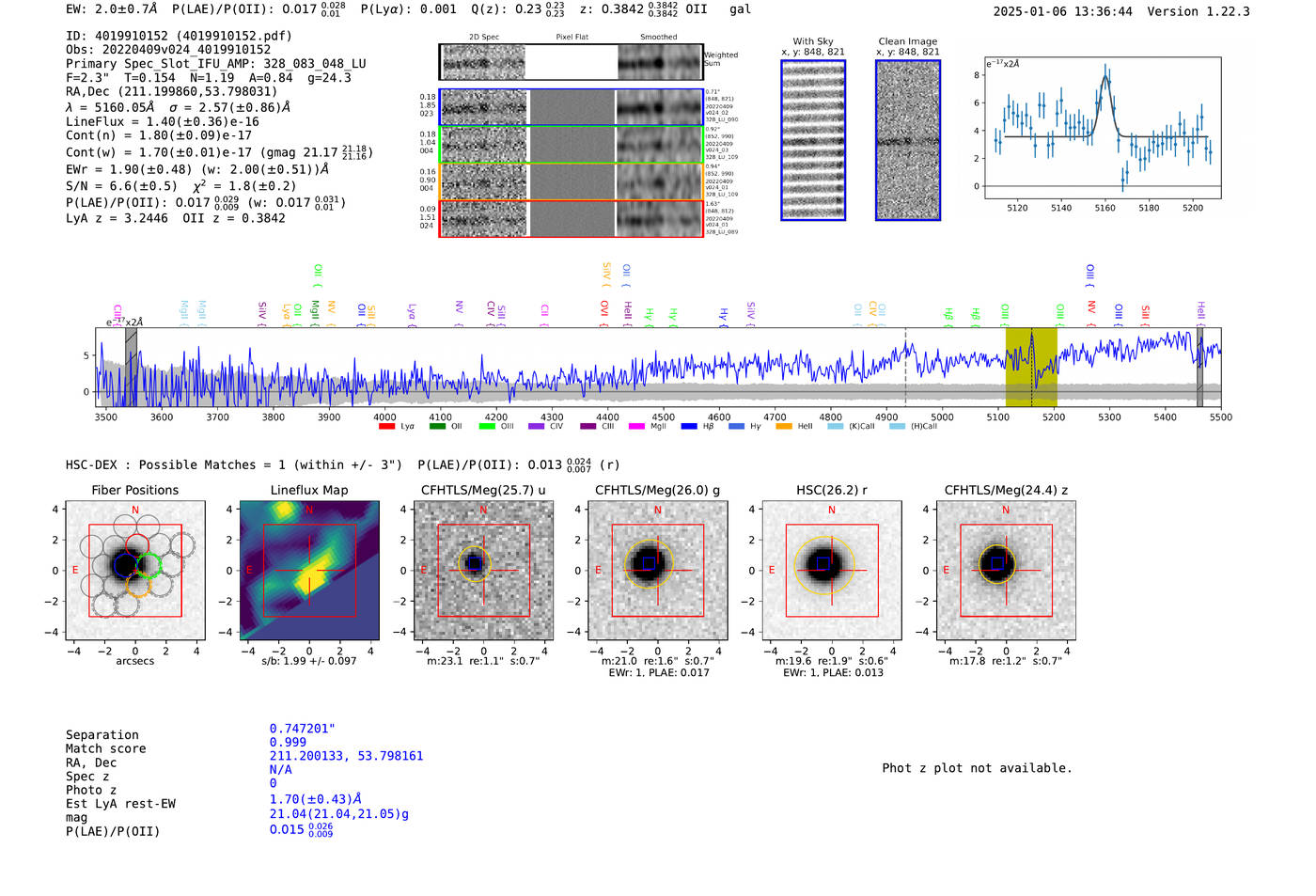
Task: Click the purple CIV legend swatch
Action: 536,426
